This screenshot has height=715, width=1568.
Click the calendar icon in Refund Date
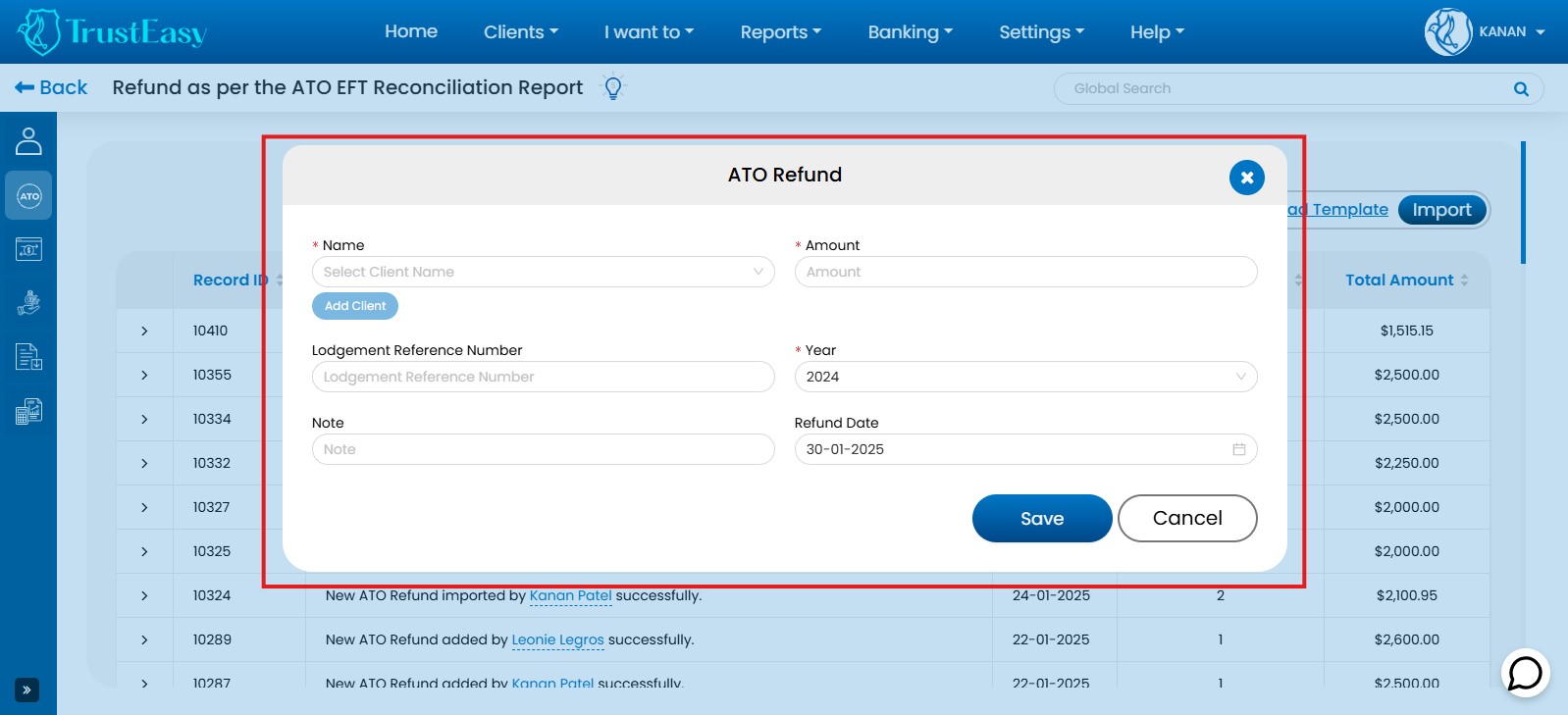point(1238,449)
